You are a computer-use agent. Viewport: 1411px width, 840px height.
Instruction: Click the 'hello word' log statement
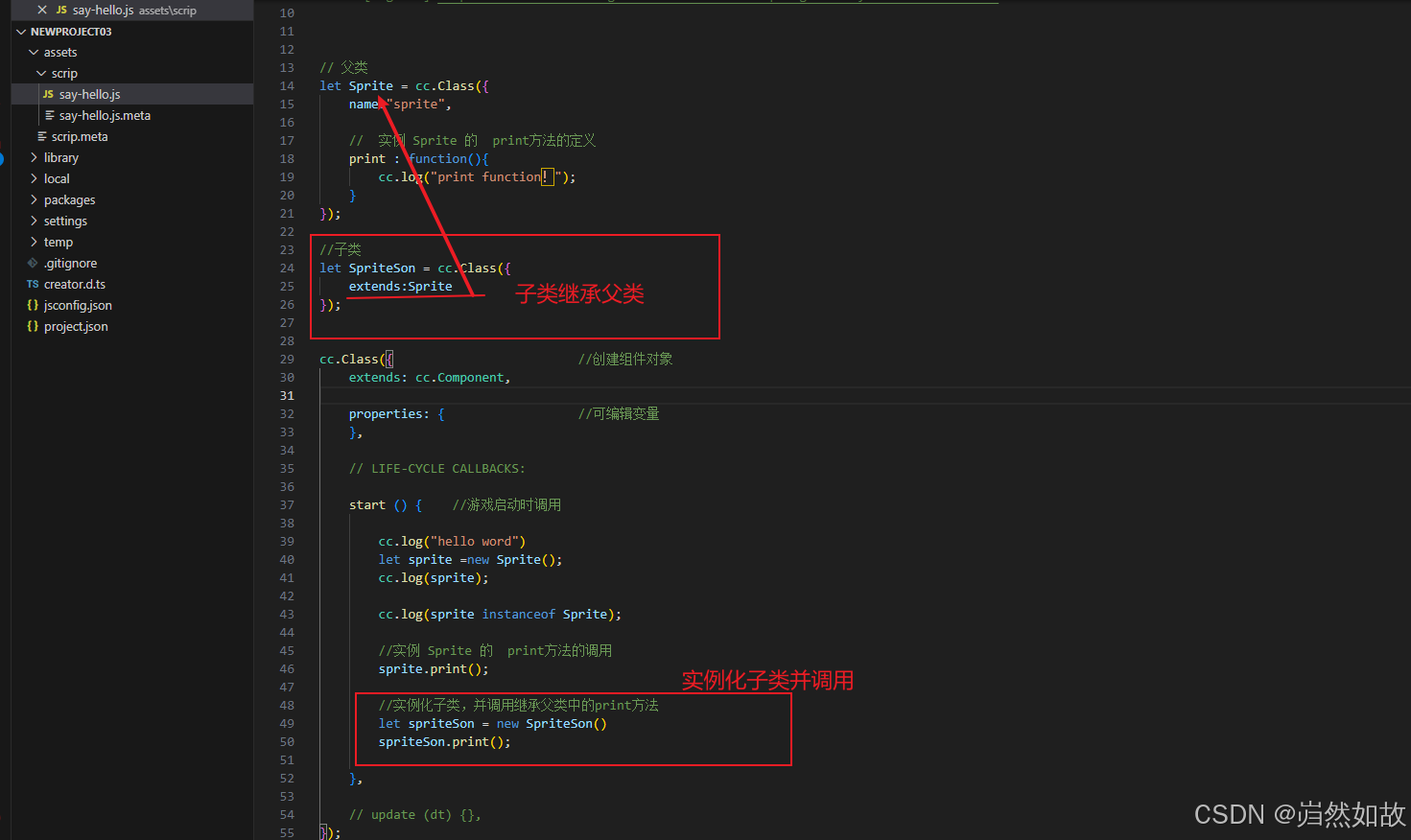452,542
